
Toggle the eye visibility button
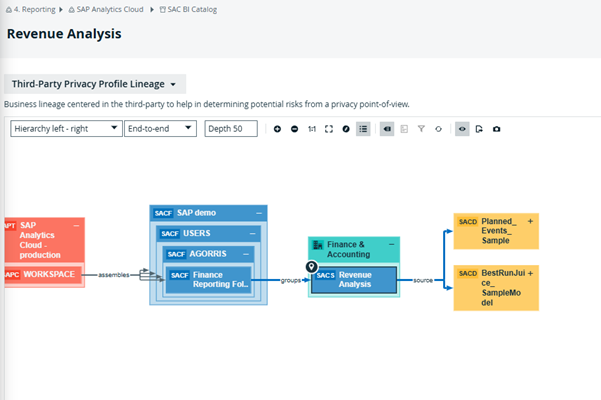click(462, 129)
